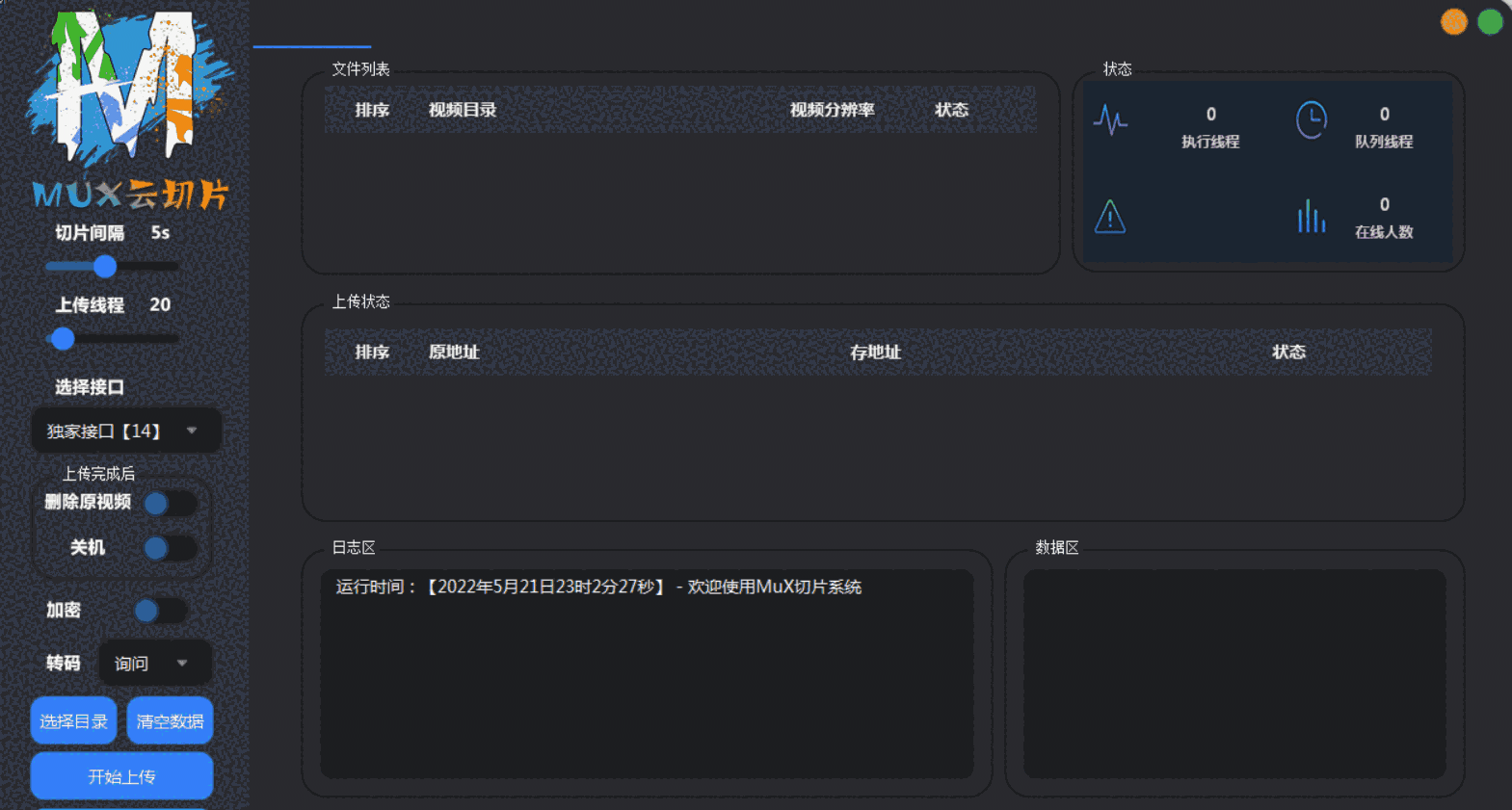Enable the 关机 switch after upload

(x=170, y=548)
